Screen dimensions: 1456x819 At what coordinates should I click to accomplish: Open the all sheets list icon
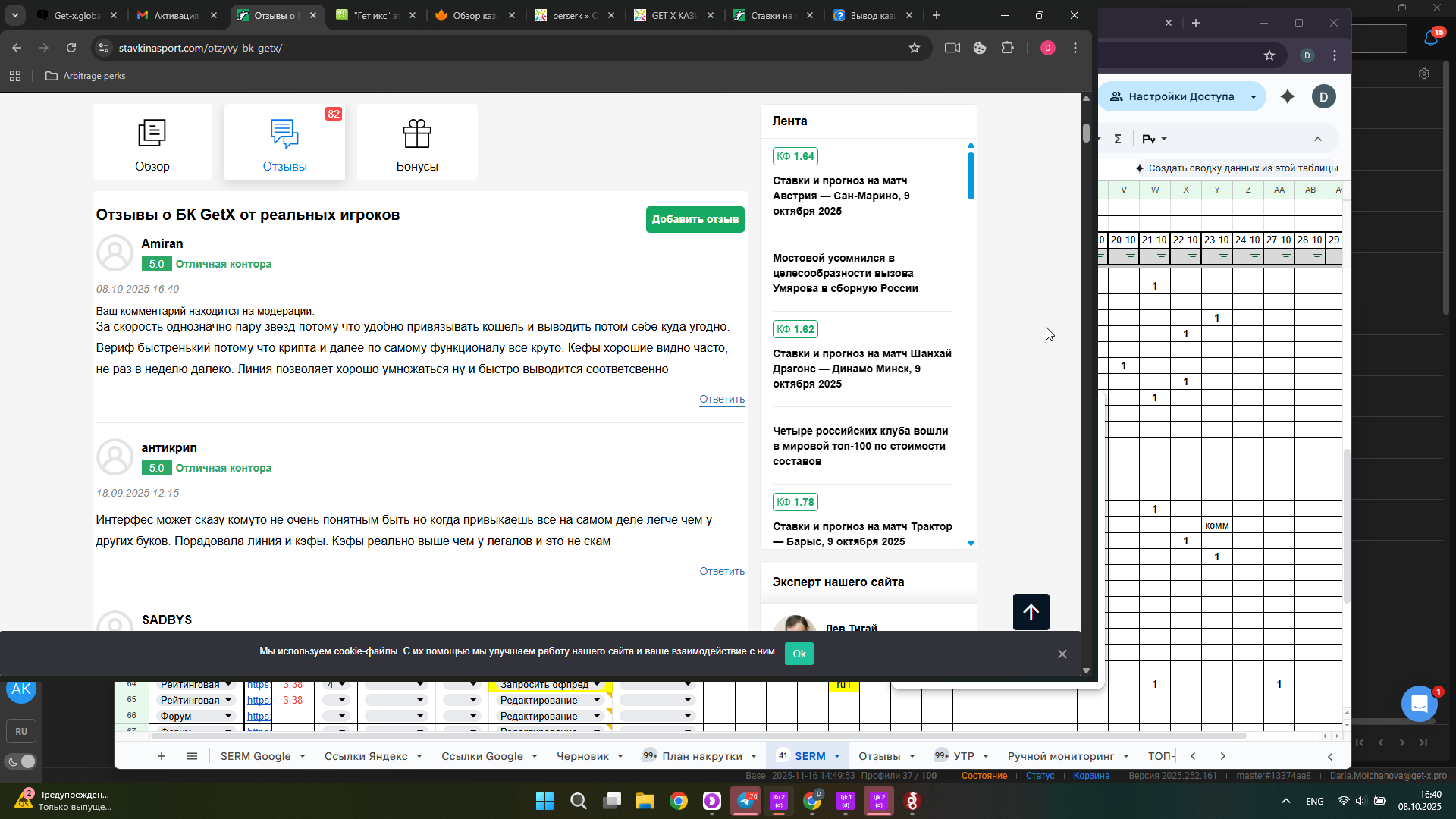pyautogui.click(x=192, y=756)
